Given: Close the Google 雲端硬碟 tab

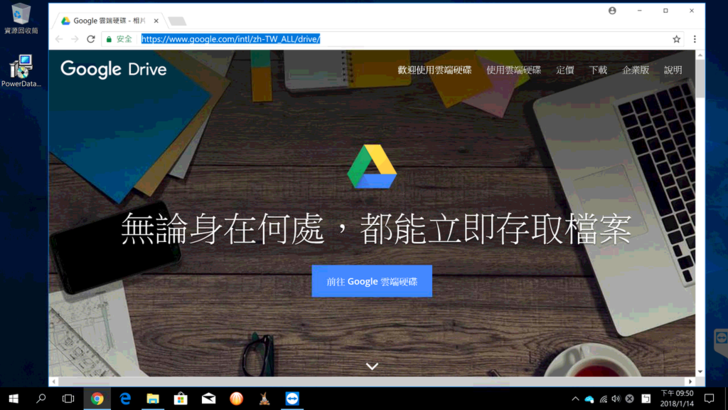Looking at the screenshot, I should [x=156, y=21].
